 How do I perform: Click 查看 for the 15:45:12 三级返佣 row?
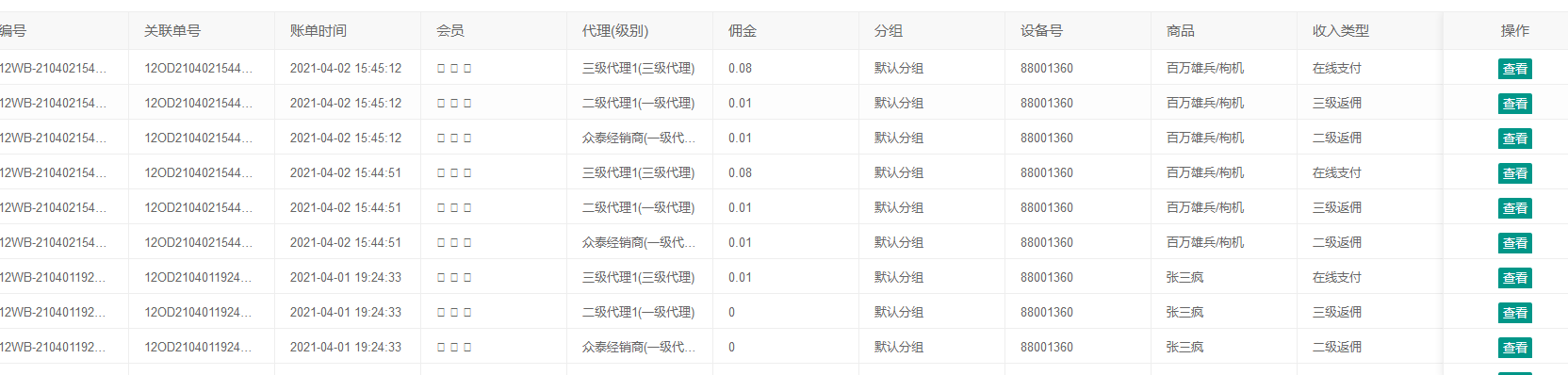tap(1514, 104)
